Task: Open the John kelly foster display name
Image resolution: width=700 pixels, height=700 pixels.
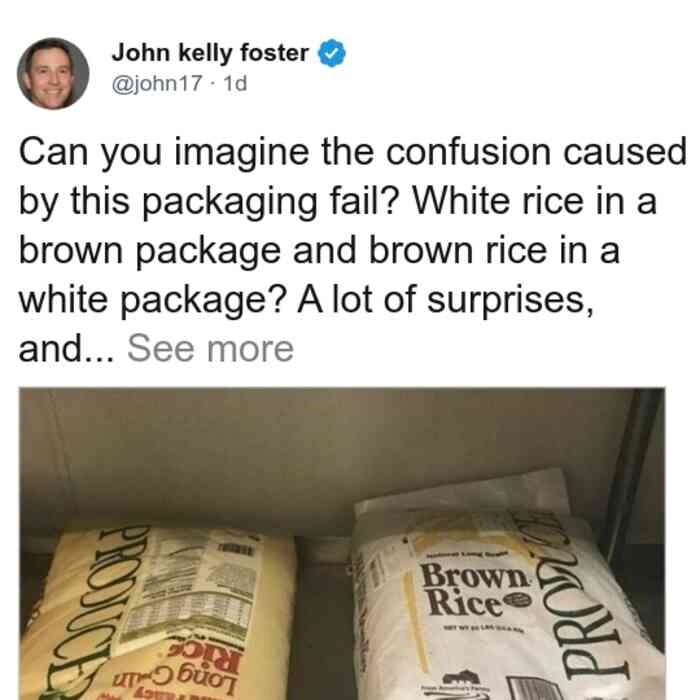Action: 210,53
